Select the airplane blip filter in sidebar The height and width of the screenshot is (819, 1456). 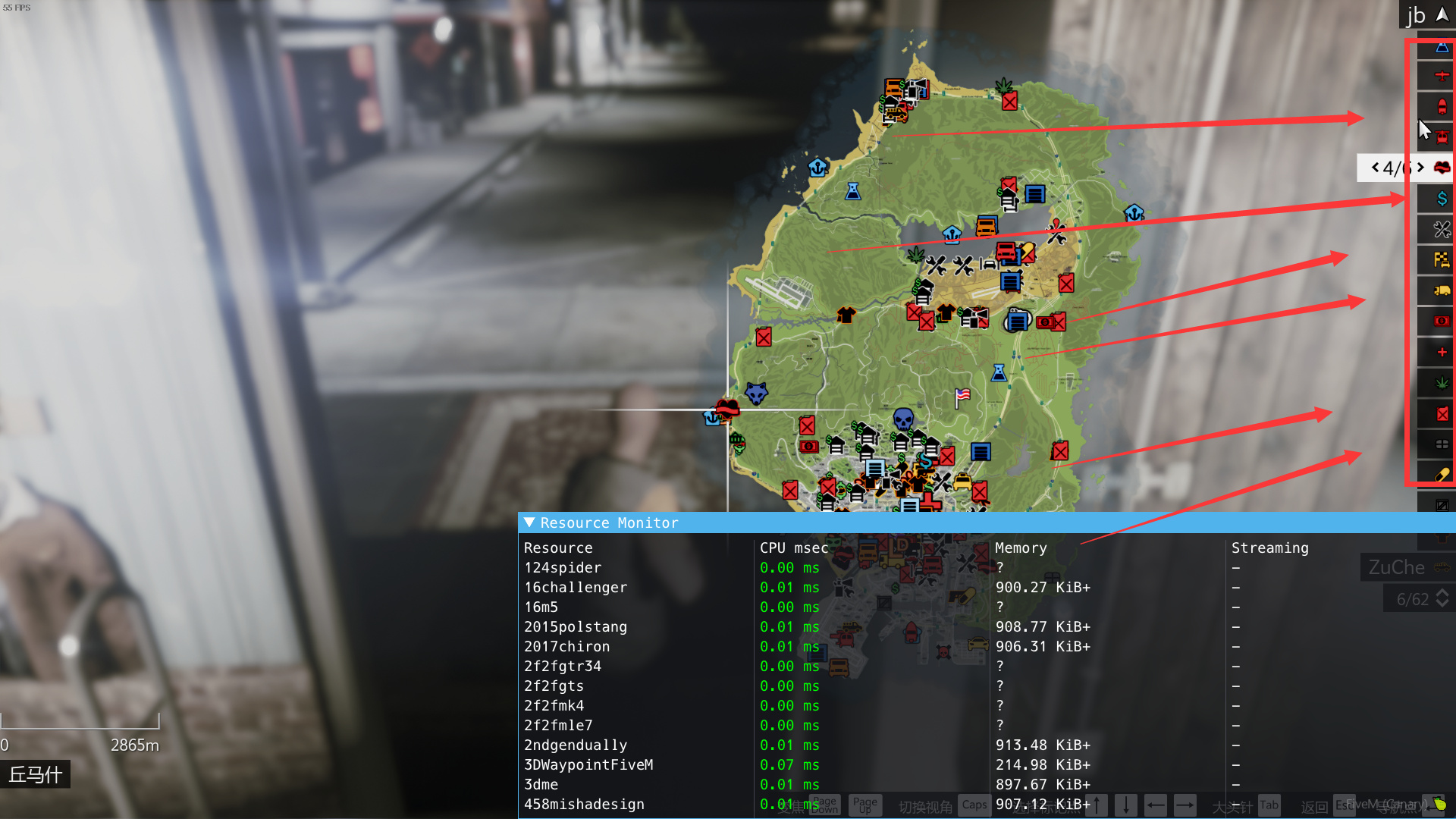click(x=1442, y=76)
